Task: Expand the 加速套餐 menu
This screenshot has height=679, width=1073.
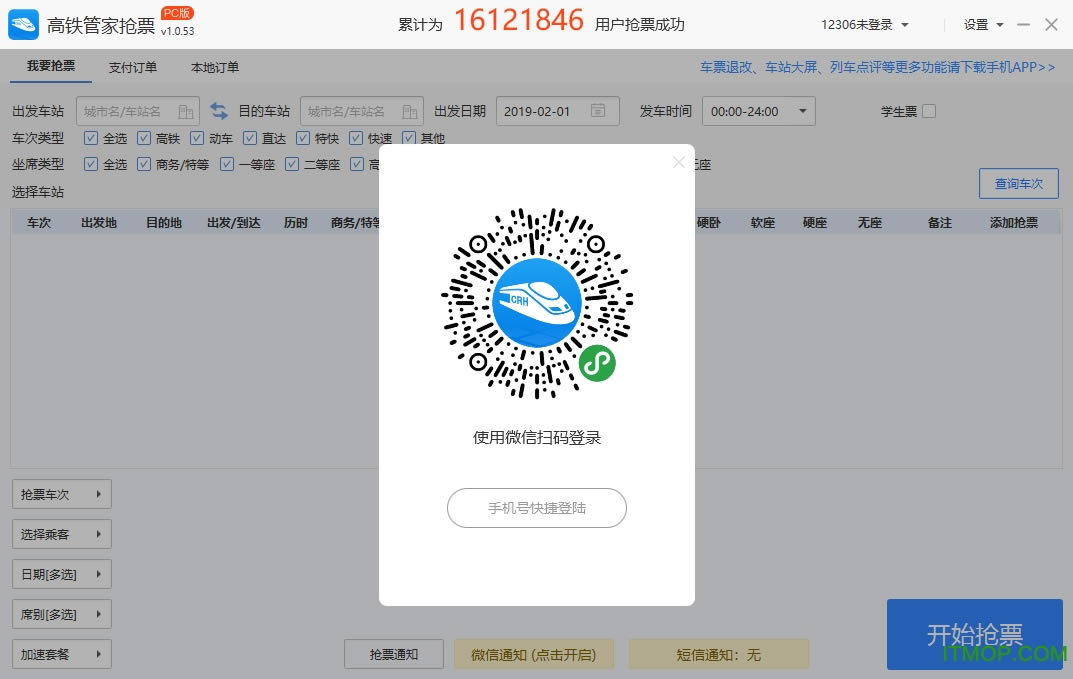Action: (x=62, y=654)
